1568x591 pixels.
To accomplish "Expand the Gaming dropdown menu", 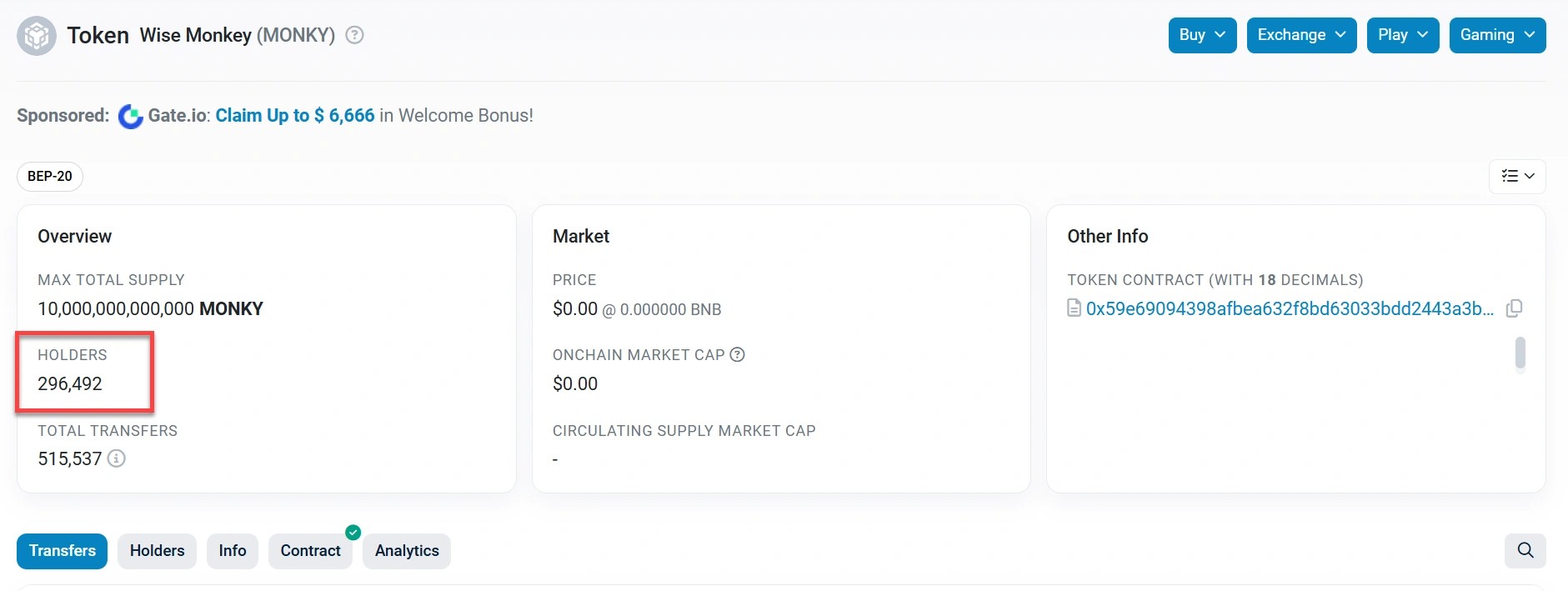I will pos(1497,35).
